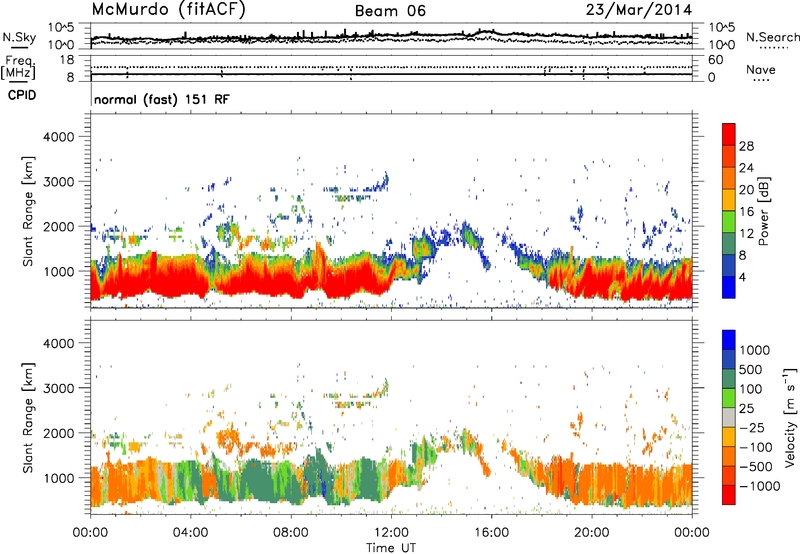Click the "4" value on the Power colorbar
Screen dimensions: 800x554
[x=743, y=277]
